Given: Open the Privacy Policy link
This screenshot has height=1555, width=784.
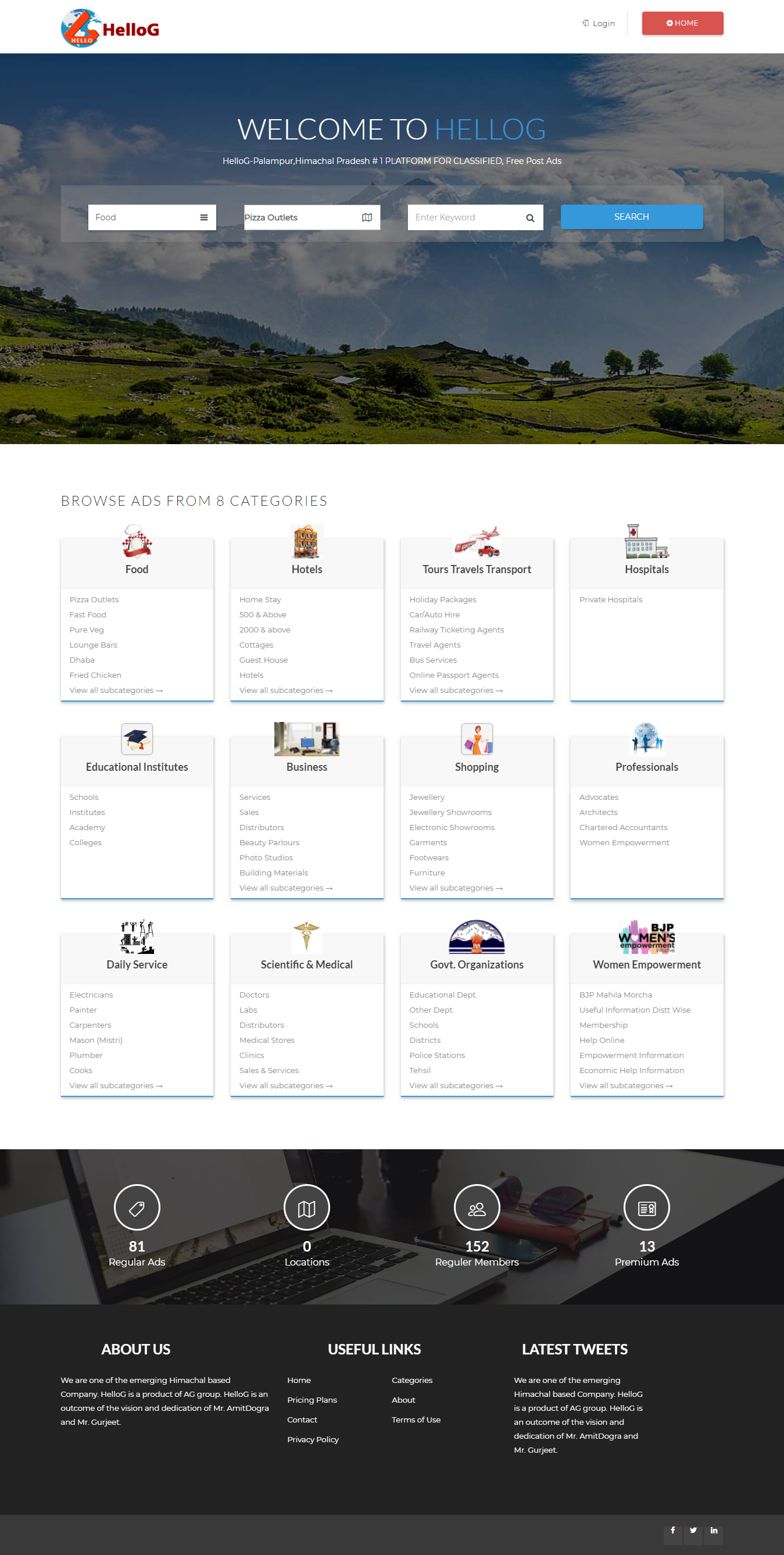Looking at the screenshot, I should tap(313, 1440).
